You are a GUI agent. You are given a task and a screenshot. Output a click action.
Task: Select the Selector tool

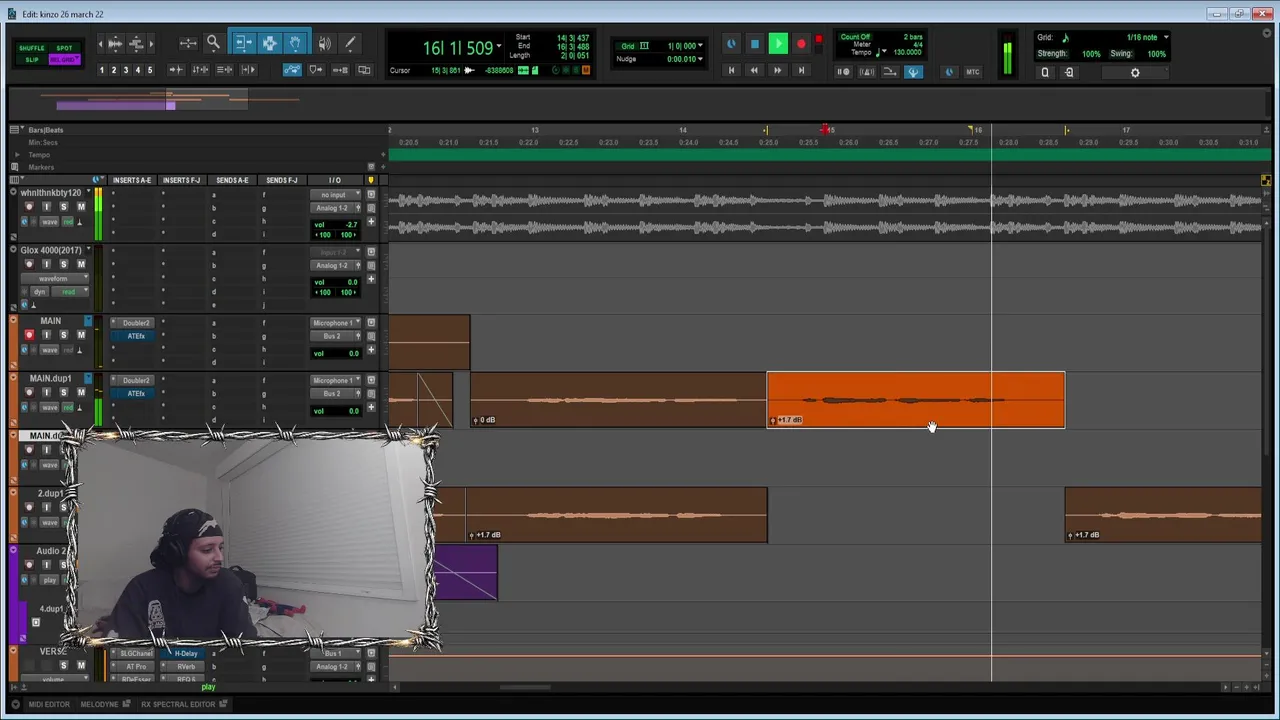click(269, 43)
